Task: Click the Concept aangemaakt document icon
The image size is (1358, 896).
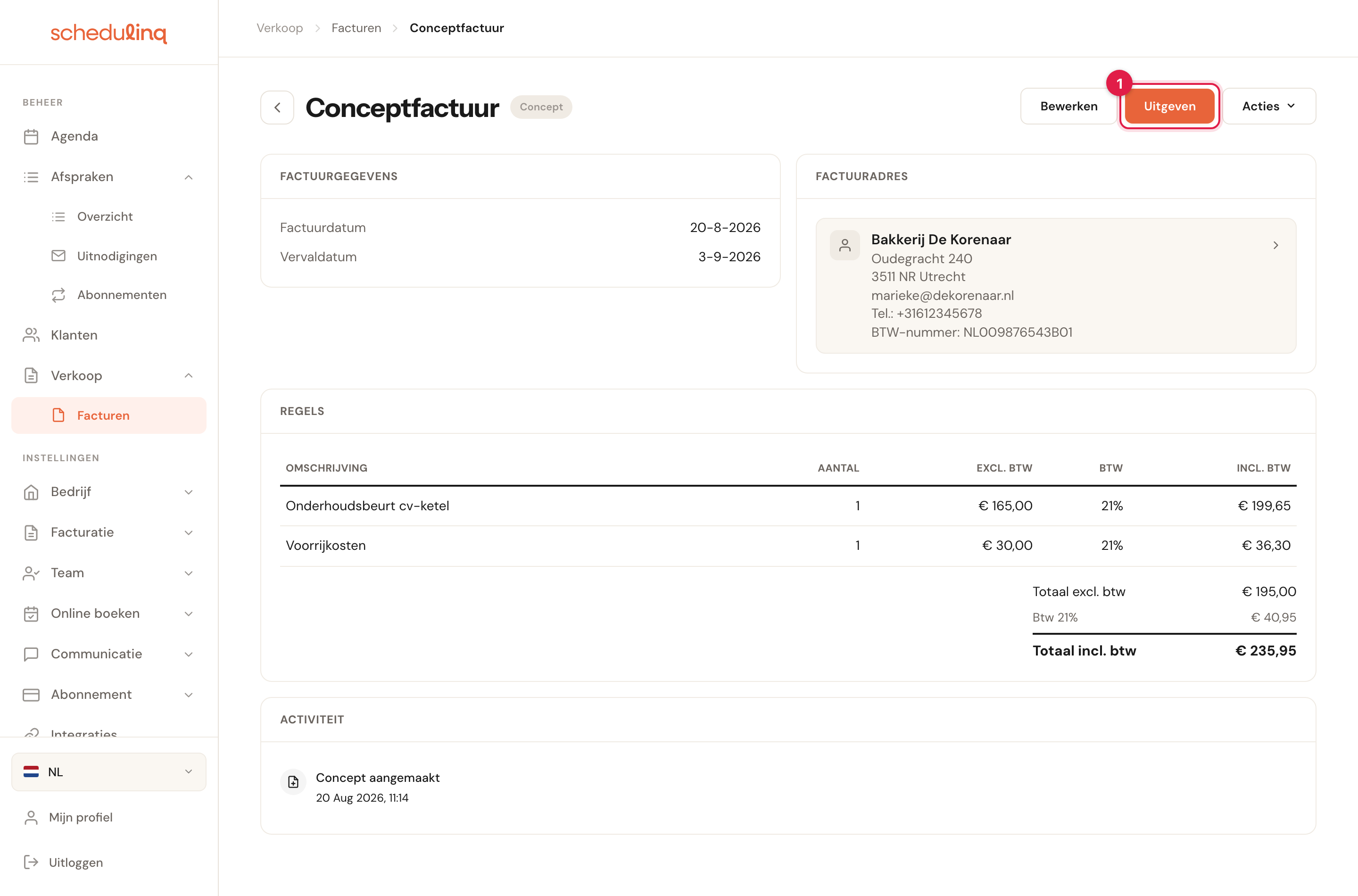Action: coord(293,781)
